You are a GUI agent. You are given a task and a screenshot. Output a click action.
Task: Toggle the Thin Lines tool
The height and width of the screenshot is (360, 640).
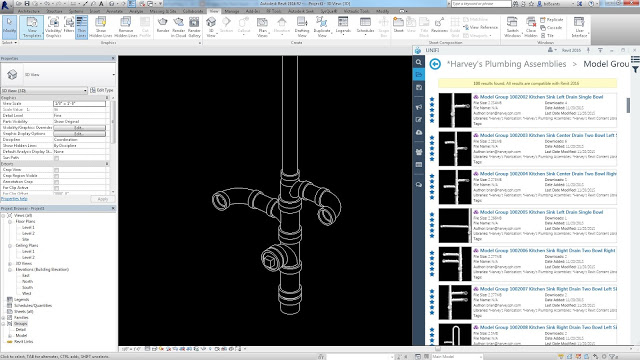pos(81,27)
